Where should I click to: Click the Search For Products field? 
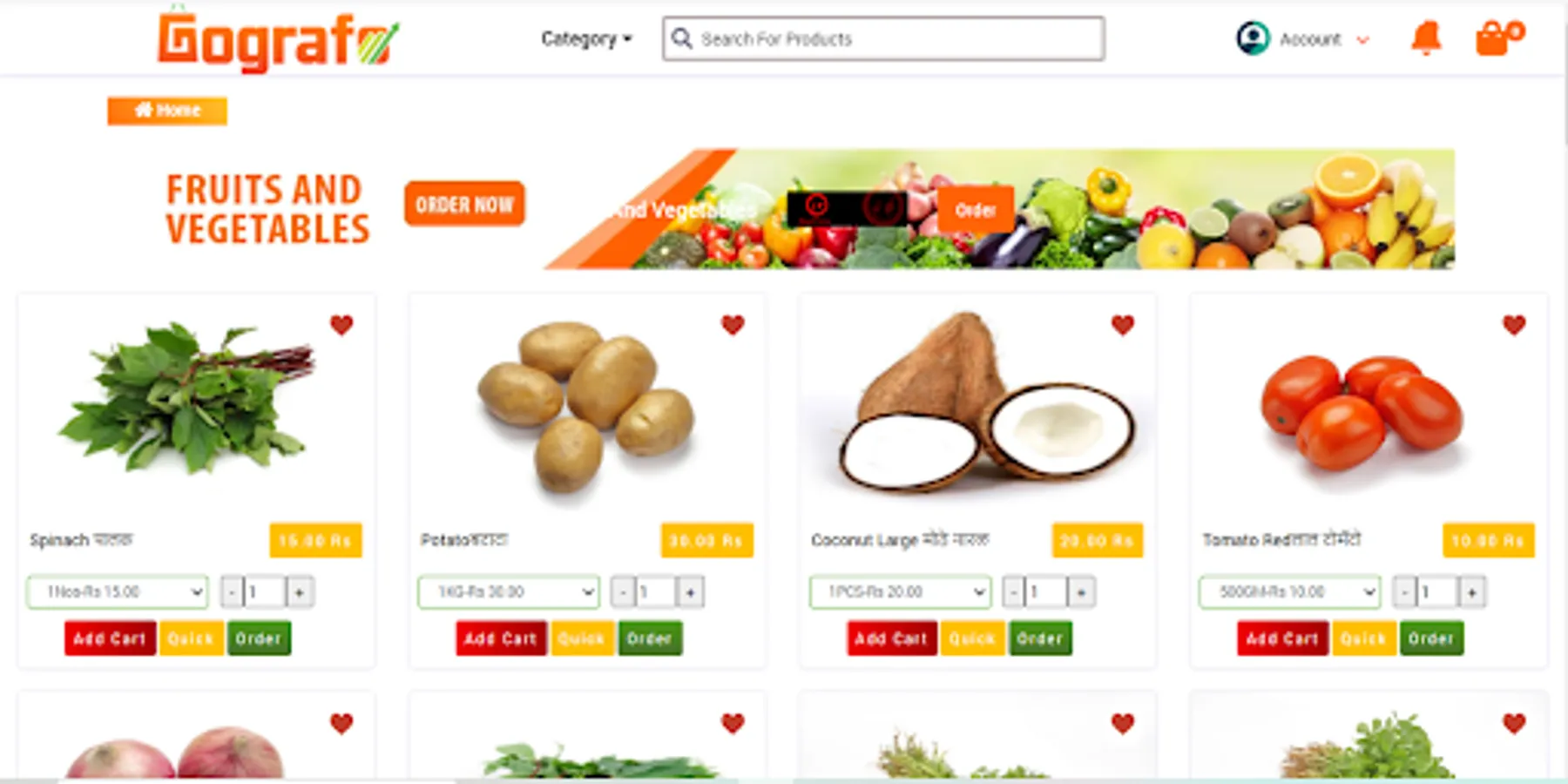coord(883,38)
